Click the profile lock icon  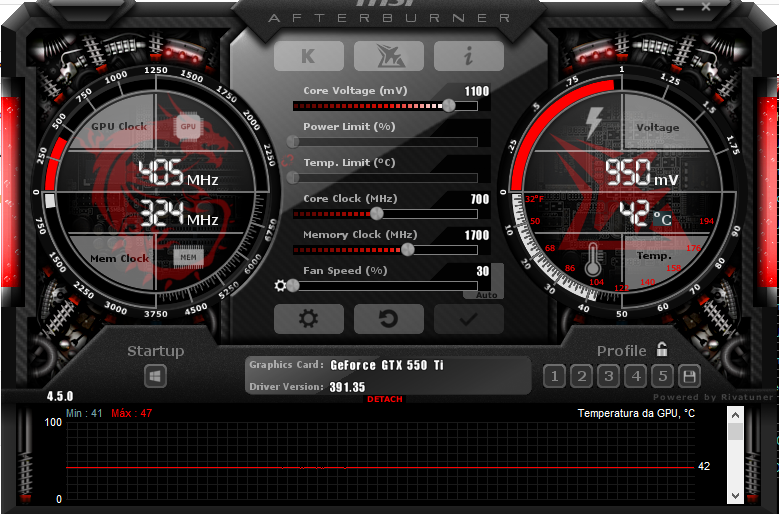pos(662,350)
